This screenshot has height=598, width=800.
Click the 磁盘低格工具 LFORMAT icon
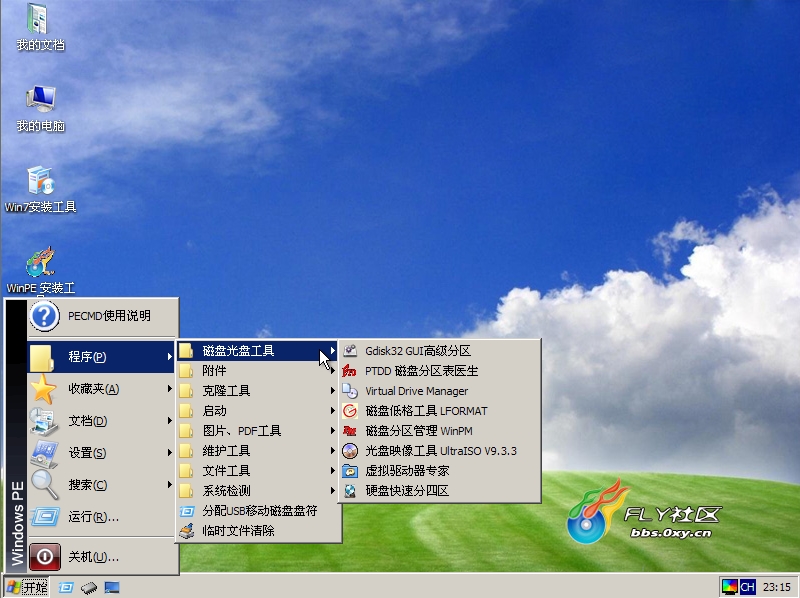(350, 411)
